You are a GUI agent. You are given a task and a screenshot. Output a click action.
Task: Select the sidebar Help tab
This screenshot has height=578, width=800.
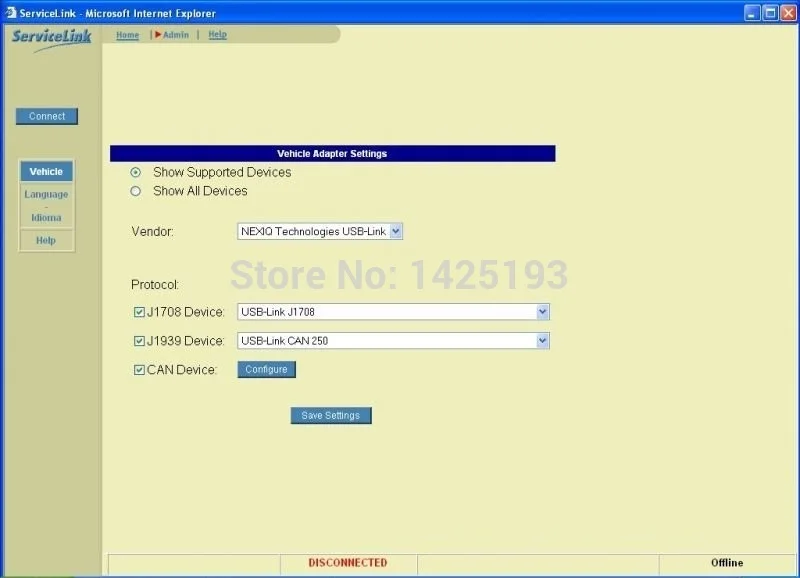46,240
